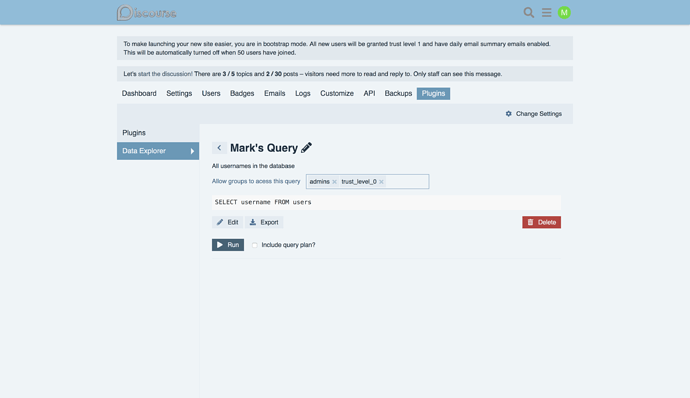The image size is (690, 398).
Task: Select Data Explorer in the sidebar
Action: (x=158, y=151)
